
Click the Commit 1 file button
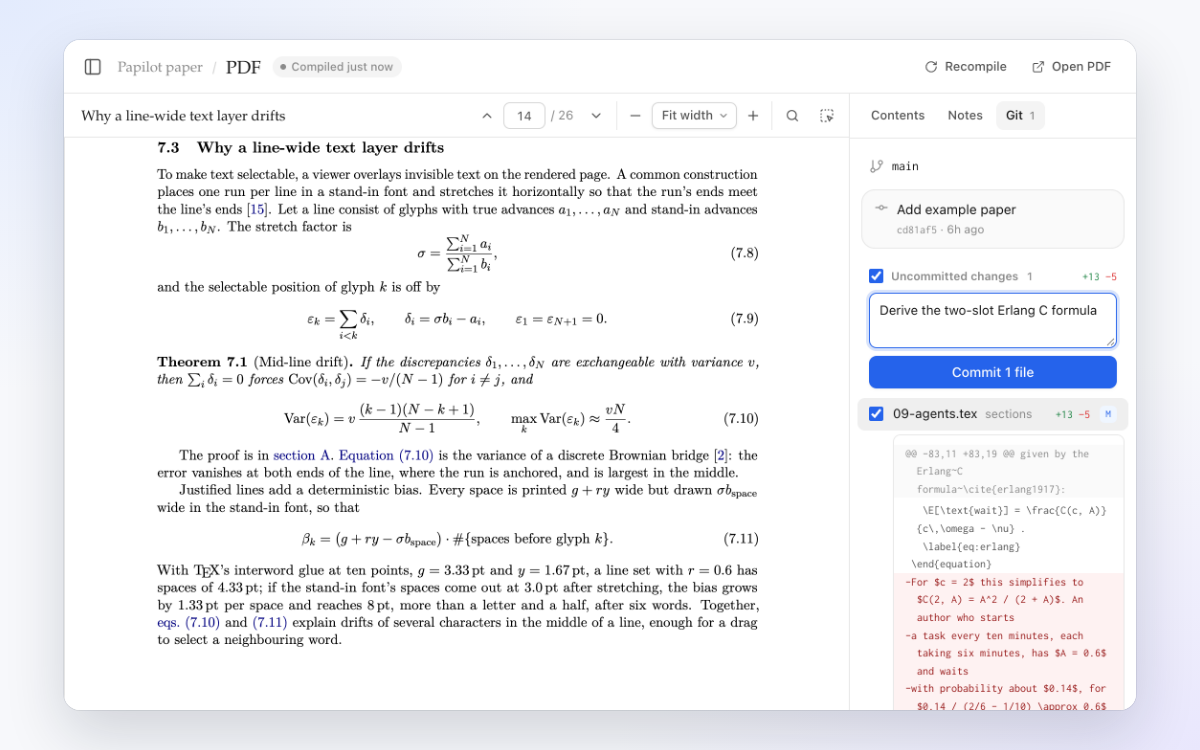tap(993, 372)
